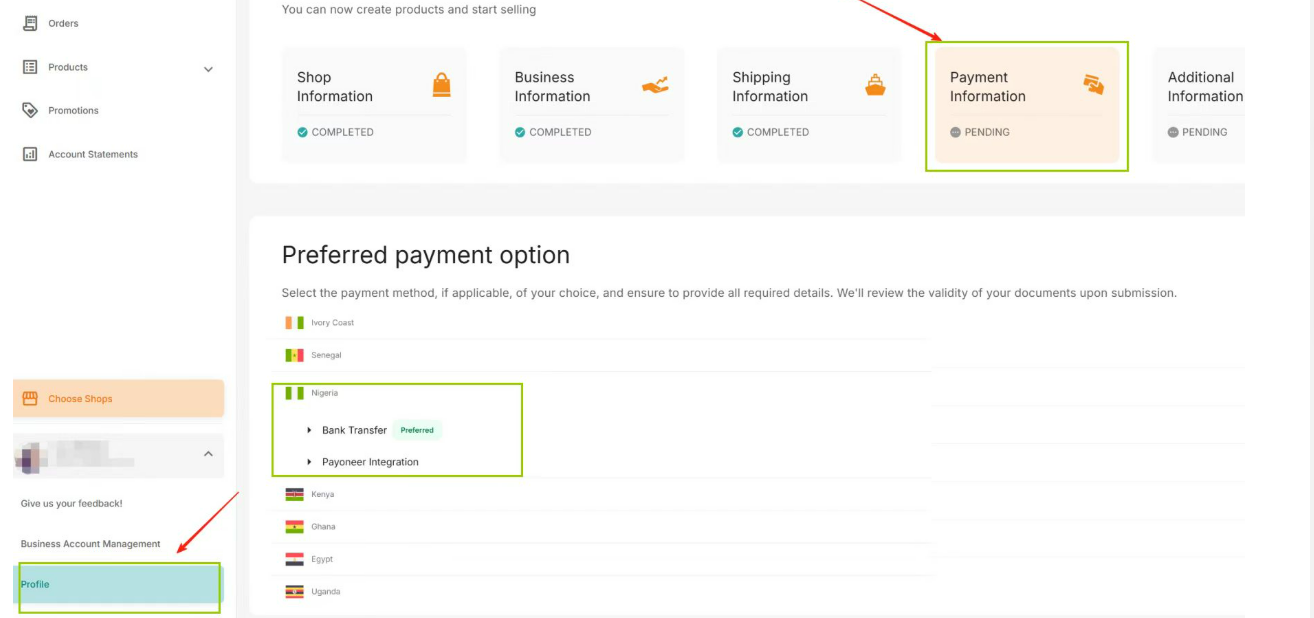Click the handshake icon on Business Information
Screen dimensions: 1314x618
[655, 86]
